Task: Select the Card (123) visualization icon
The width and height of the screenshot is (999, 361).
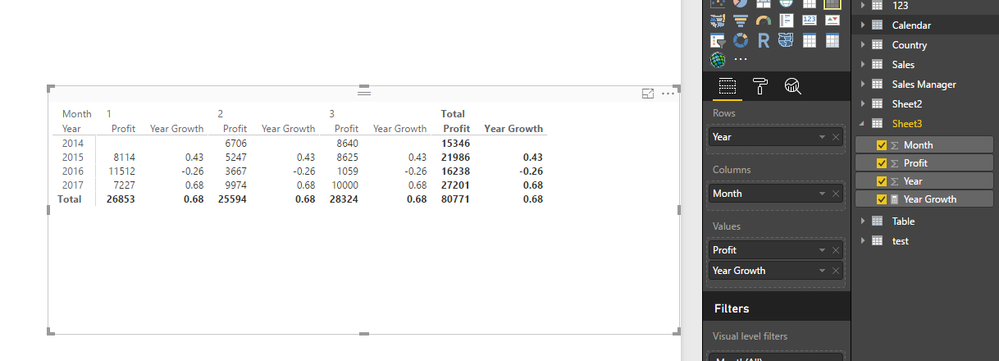Action: tap(809, 21)
